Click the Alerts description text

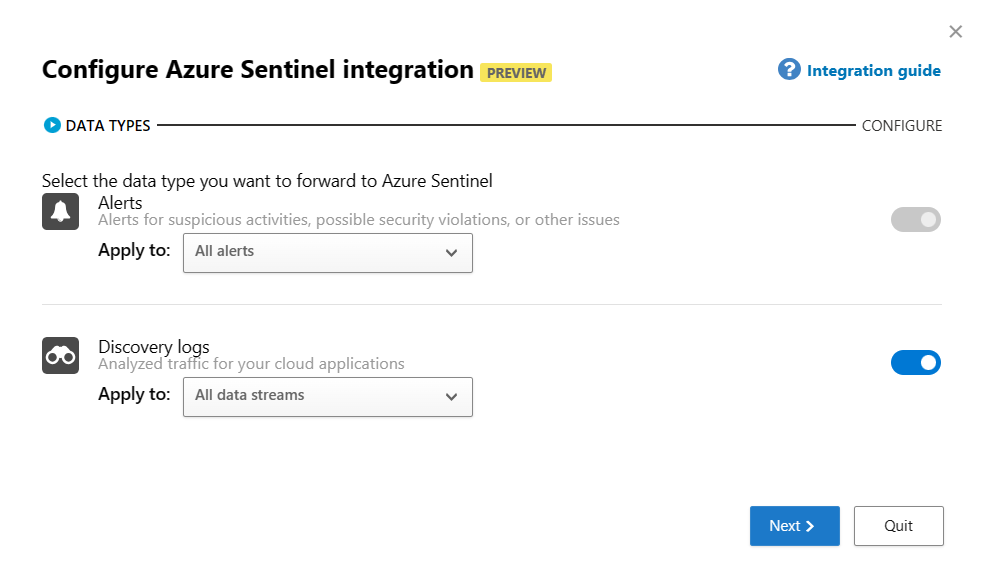pyautogui.click(x=359, y=220)
